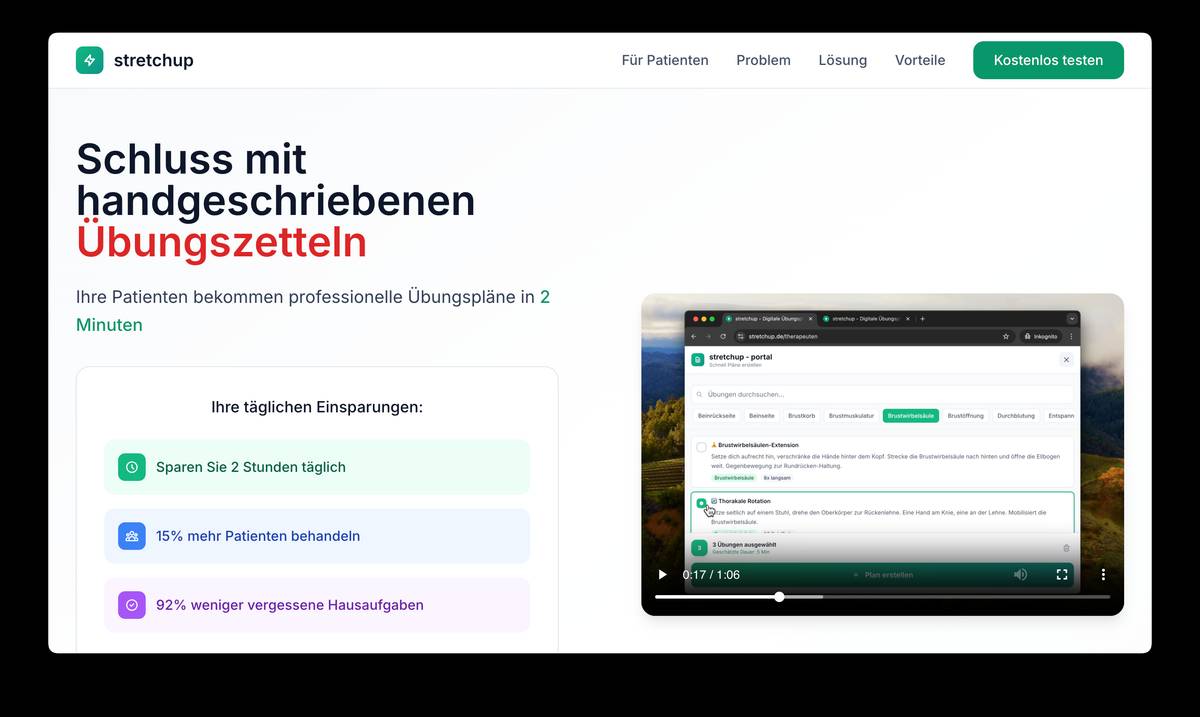Click the video progress bar scrubber
This screenshot has height=717, width=1200.
(x=779, y=597)
